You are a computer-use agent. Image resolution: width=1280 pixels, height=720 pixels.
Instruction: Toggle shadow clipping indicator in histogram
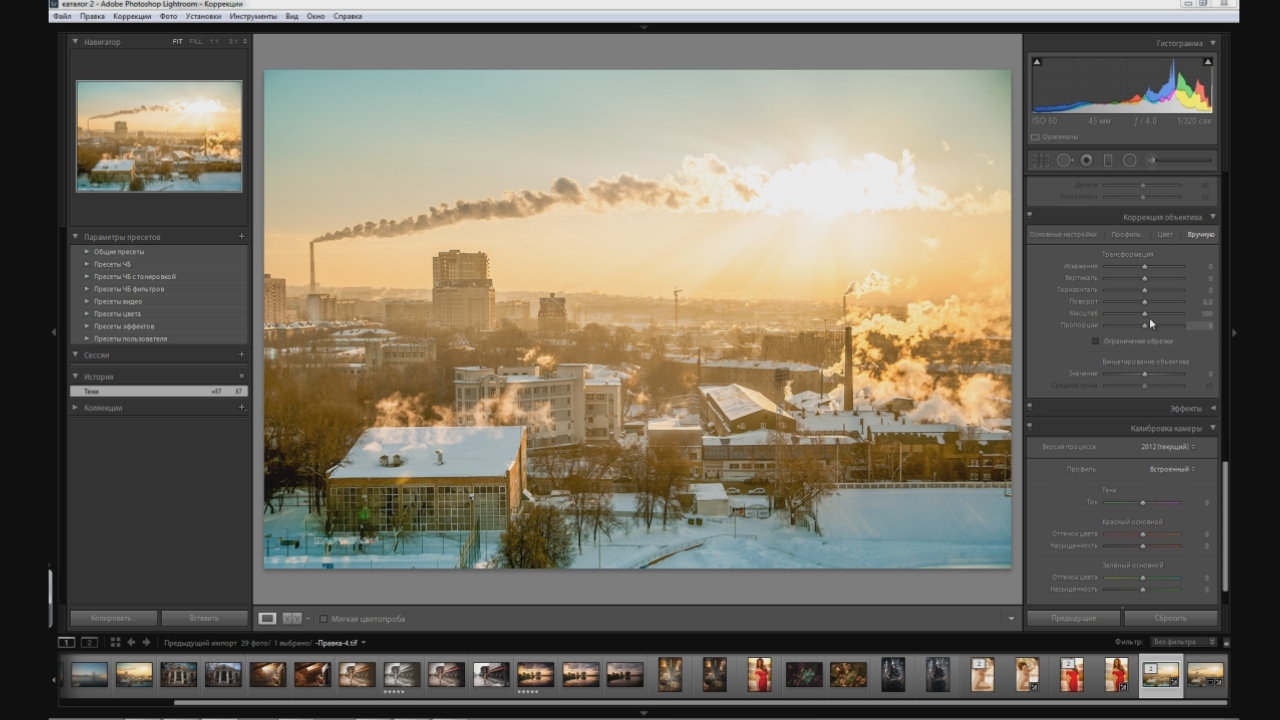tap(1036, 62)
